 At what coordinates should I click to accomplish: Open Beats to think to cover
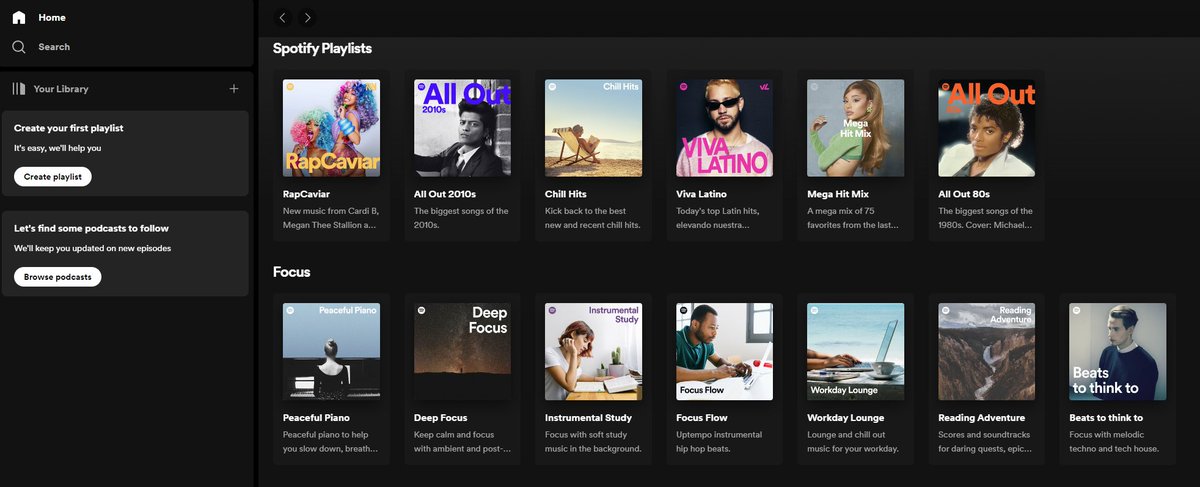1117,352
